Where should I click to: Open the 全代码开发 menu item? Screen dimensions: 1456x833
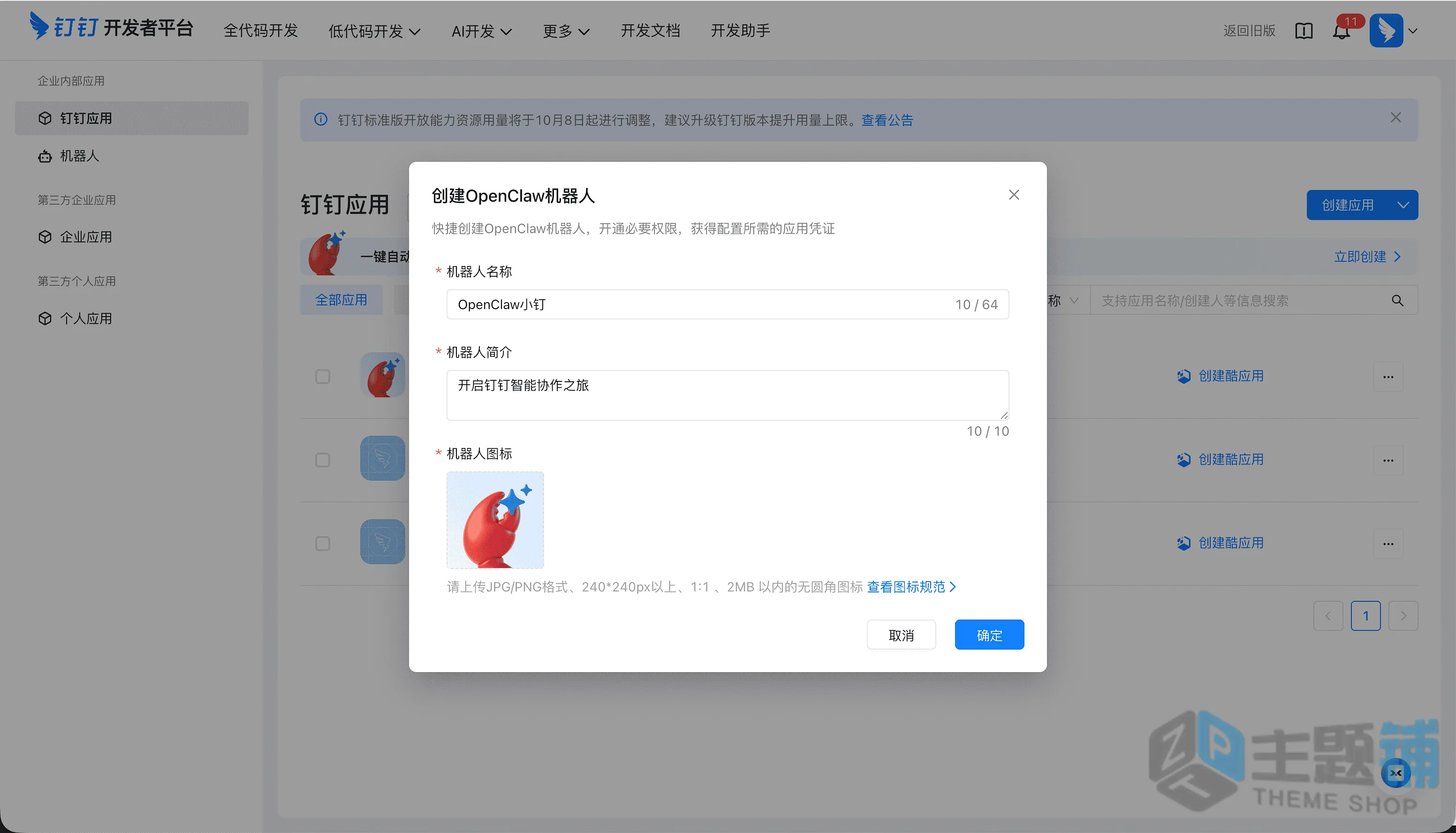[261, 31]
